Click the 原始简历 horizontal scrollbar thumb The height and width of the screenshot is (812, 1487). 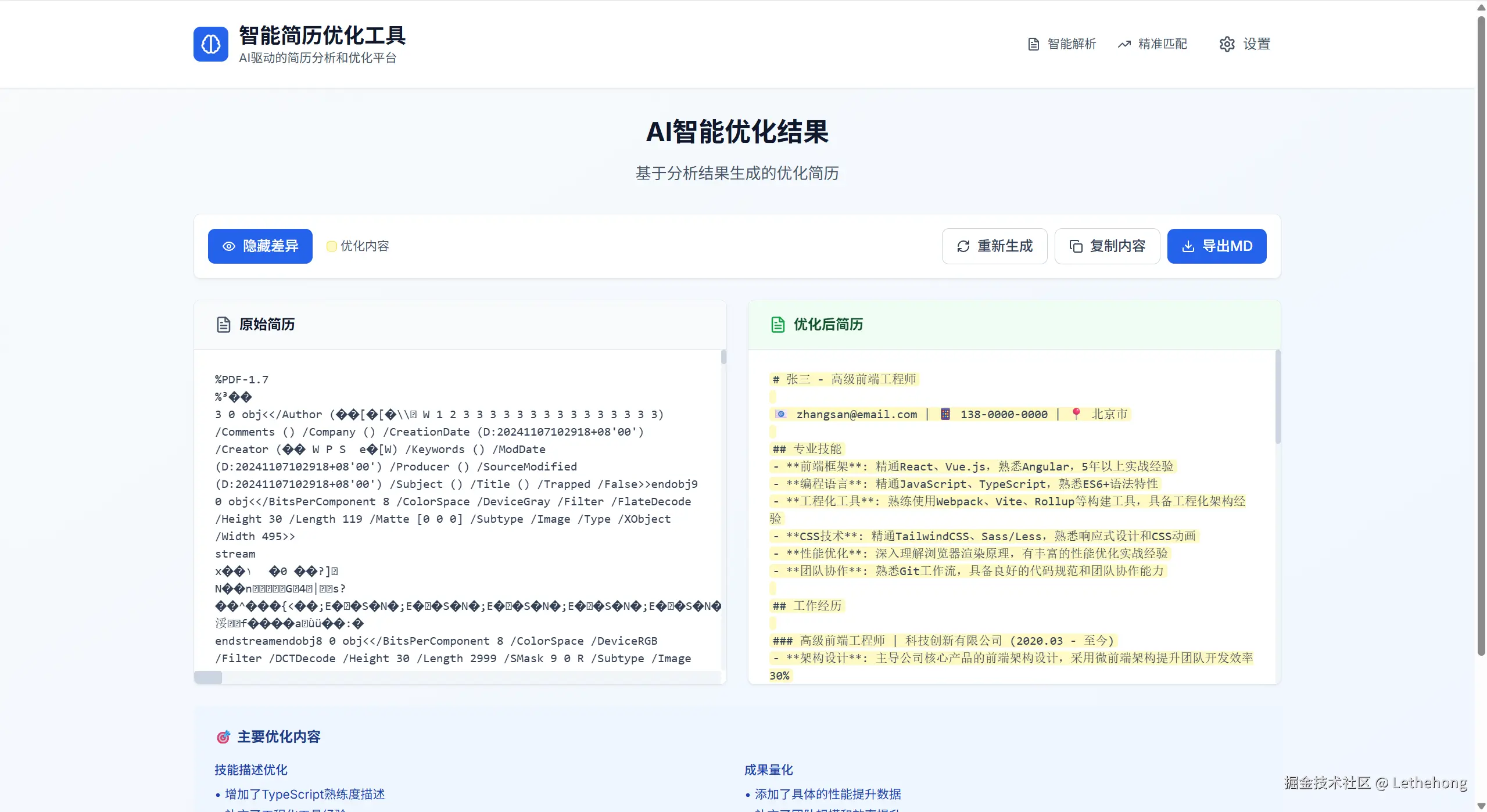click(x=208, y=677)
